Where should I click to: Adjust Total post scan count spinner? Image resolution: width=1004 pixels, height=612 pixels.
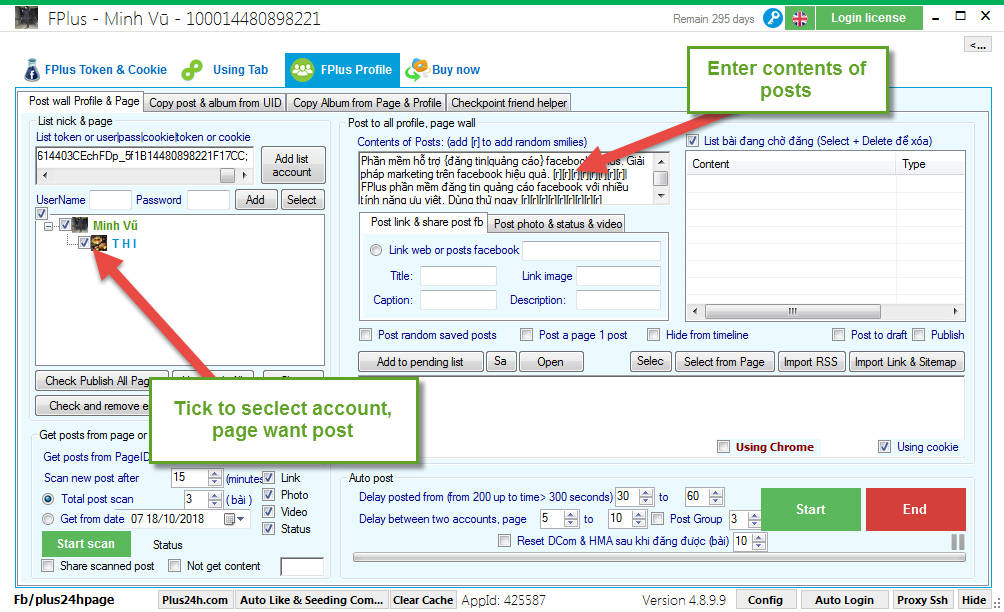click(x=215, y=499)
